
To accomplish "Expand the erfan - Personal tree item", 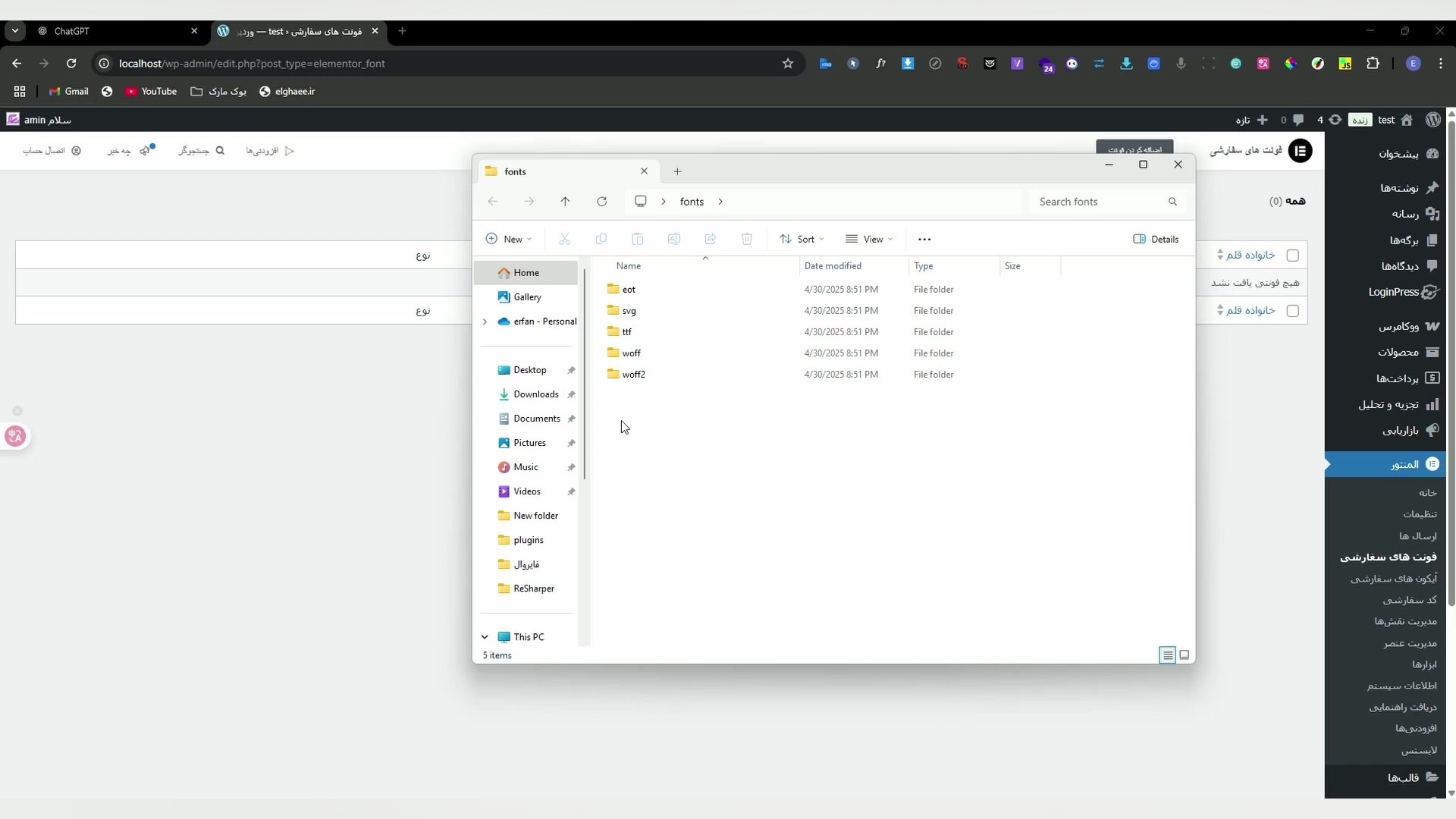I will (485, 322).
